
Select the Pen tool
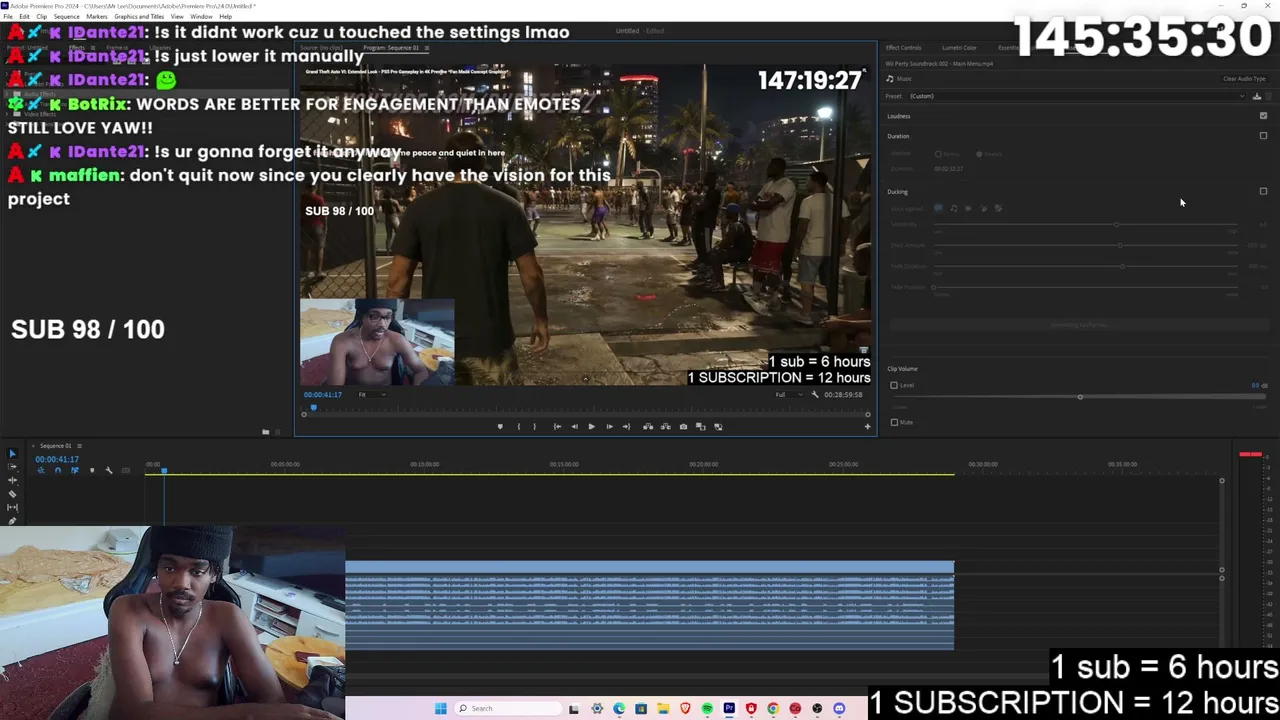12,520
